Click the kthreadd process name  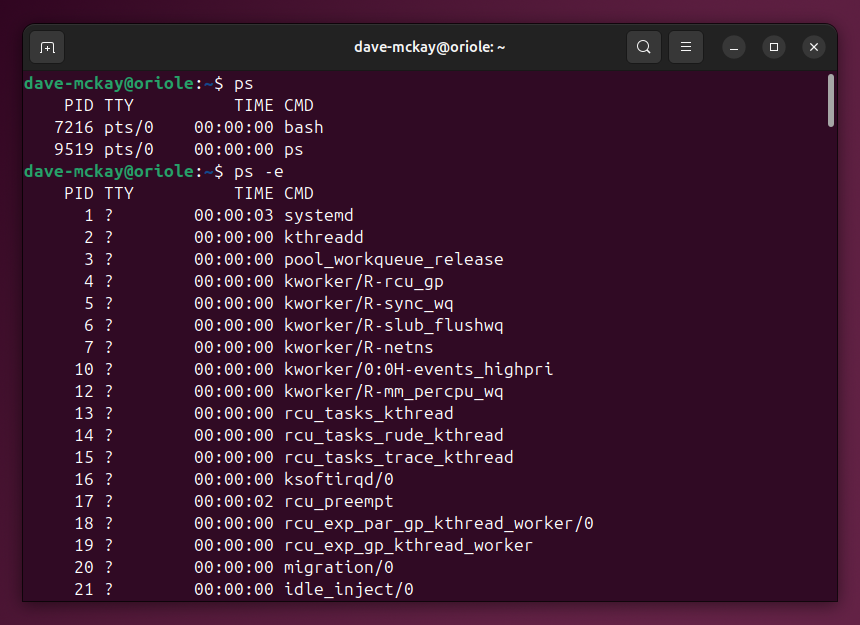324,237
